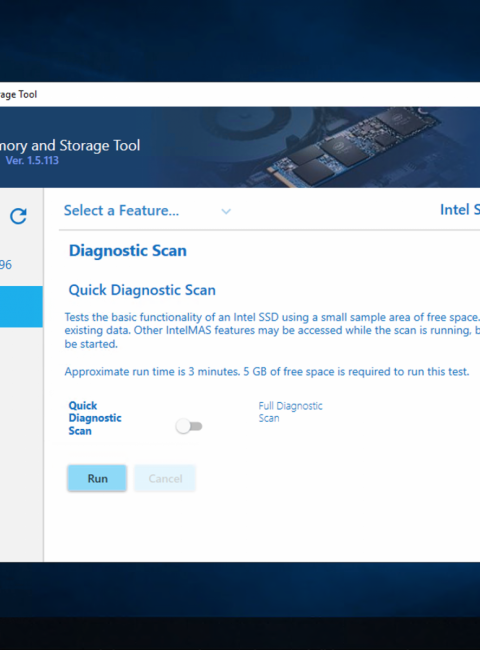480x650 pixels.
Task: Select the Quick Diagnostic Scan toggle label
Action: pyautogui.click(x=95, y=418)
